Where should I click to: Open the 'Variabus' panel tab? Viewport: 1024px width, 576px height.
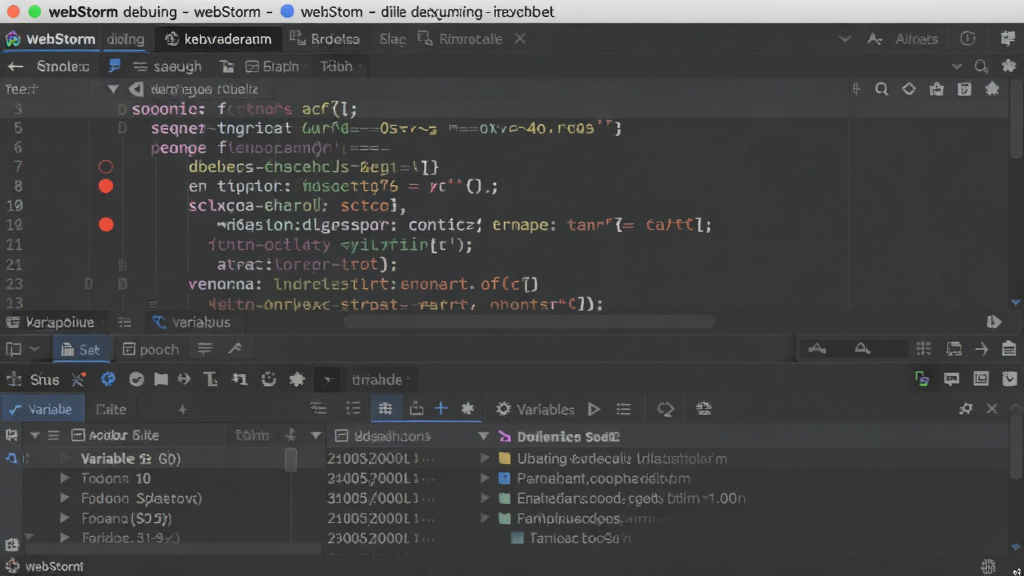click(x=191, y=323)
